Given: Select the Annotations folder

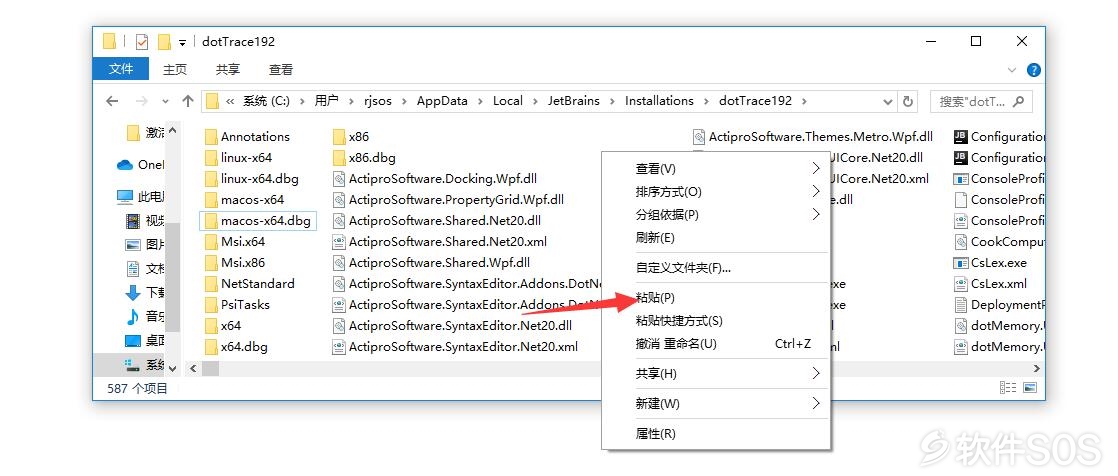Looking at the screenshot, I should tap(247, 137).
